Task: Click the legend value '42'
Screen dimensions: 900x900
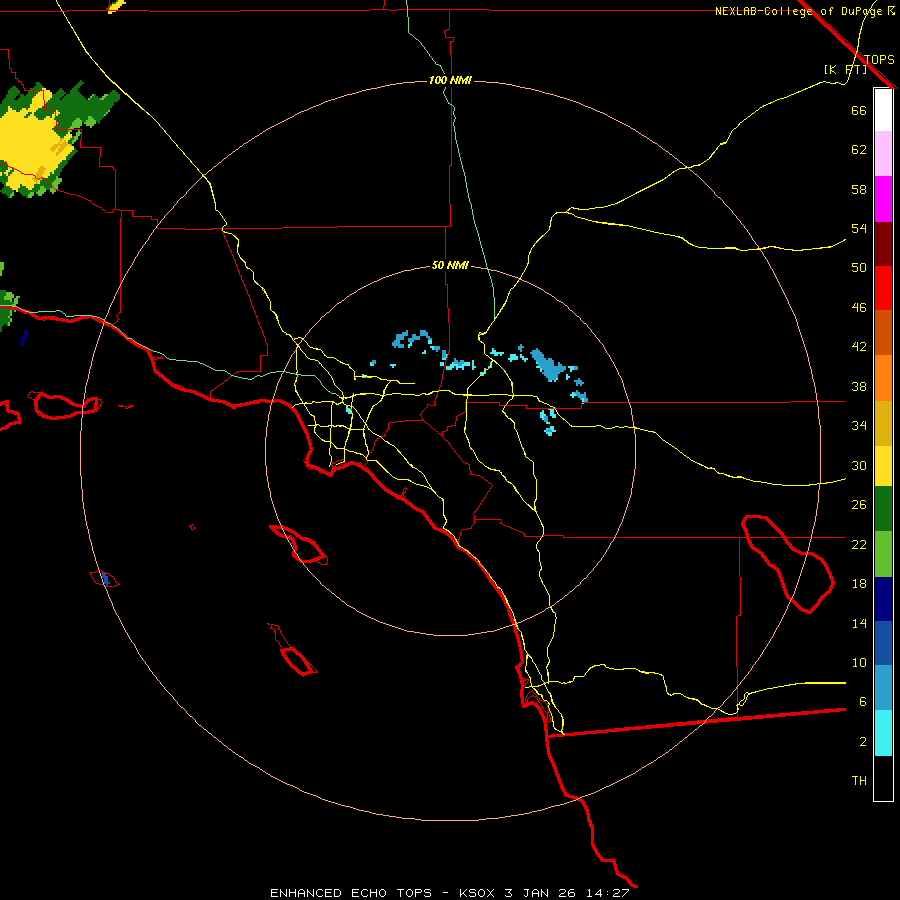Action: (859, 347)
